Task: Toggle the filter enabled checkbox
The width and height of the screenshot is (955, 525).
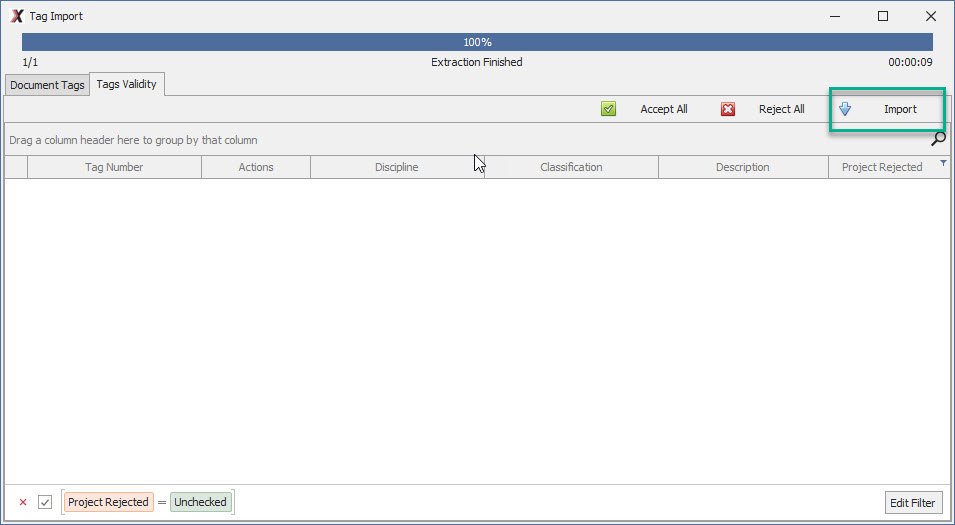Action: click(45, 502)
